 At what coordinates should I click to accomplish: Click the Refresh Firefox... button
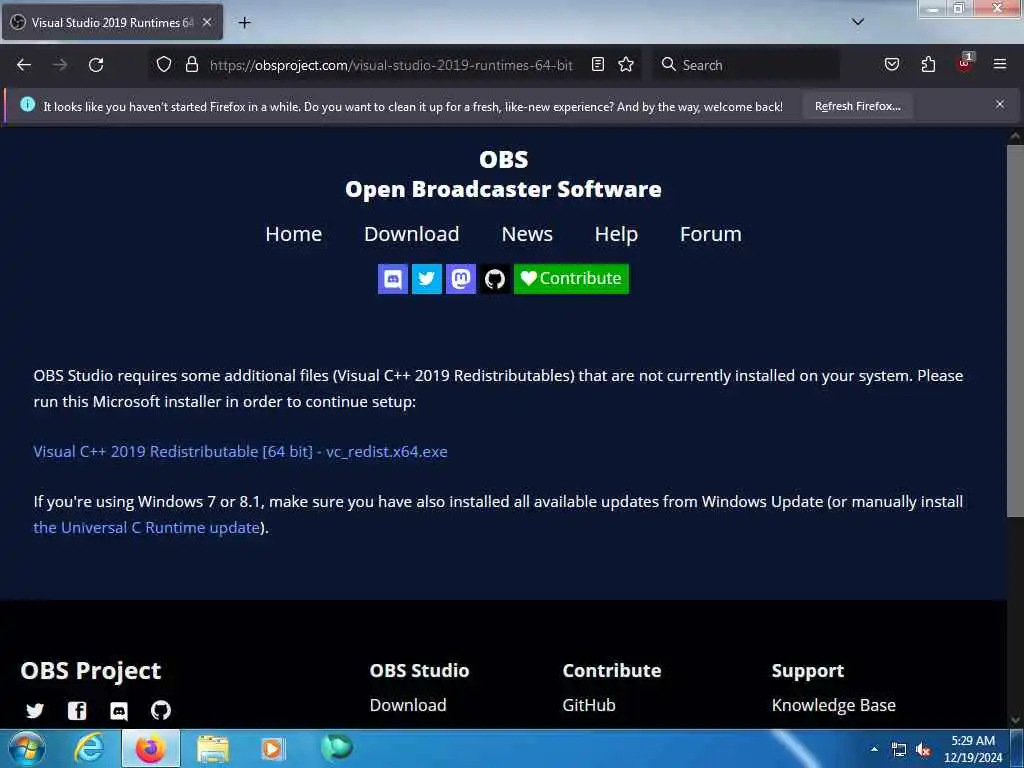pos(857,106)
